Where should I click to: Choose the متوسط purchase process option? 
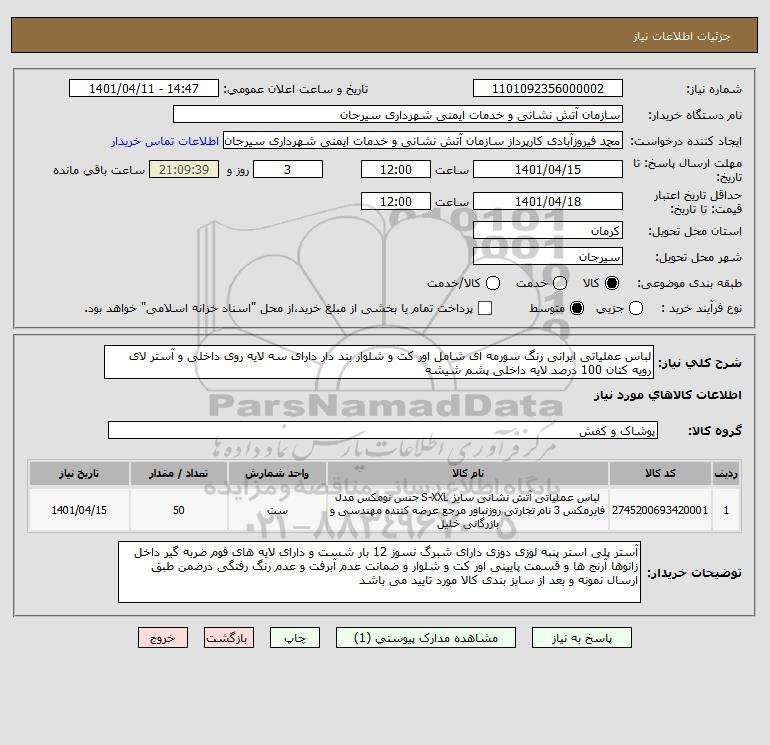click(577, 308)
